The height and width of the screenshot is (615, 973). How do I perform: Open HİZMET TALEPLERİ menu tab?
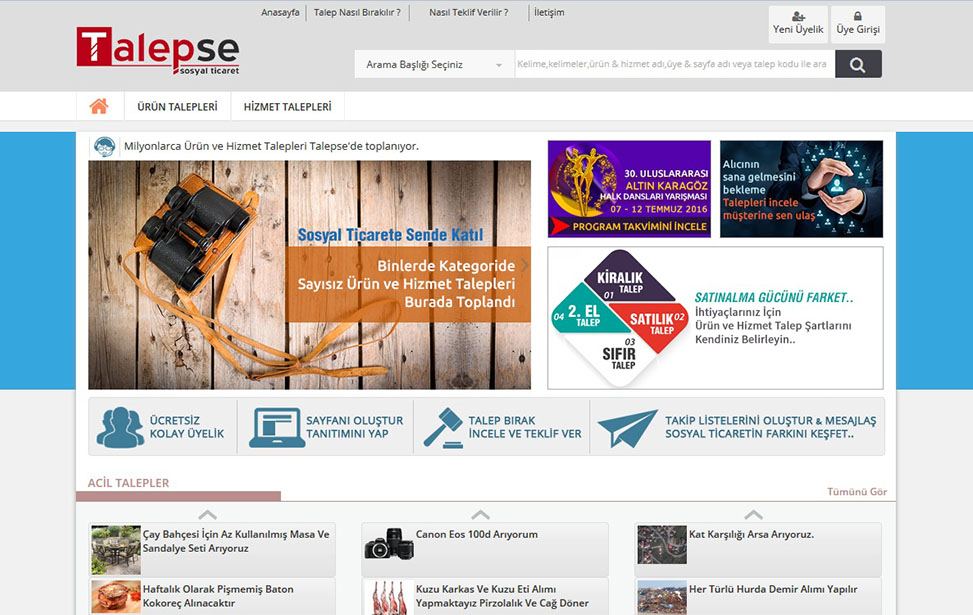[x=287, y=106]
